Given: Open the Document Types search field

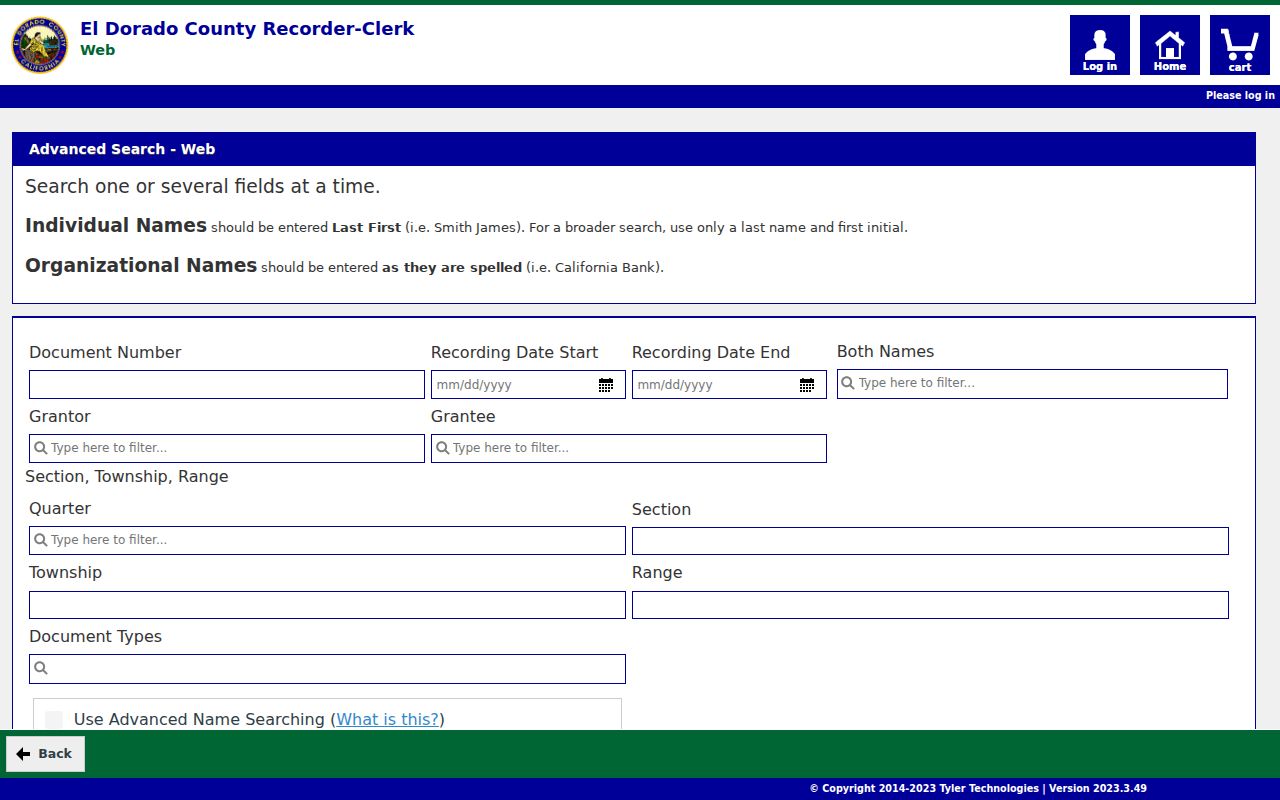Looking at the screenshot, I should [327, 669].
